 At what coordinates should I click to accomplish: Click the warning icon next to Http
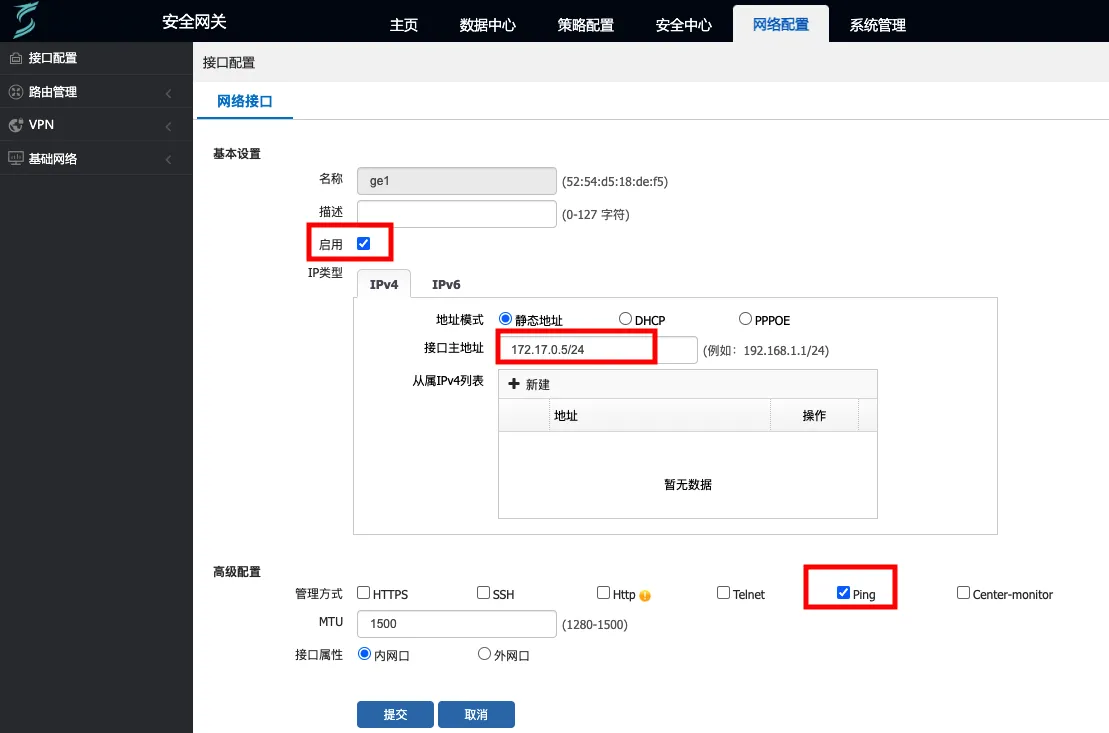coord(643,594)
